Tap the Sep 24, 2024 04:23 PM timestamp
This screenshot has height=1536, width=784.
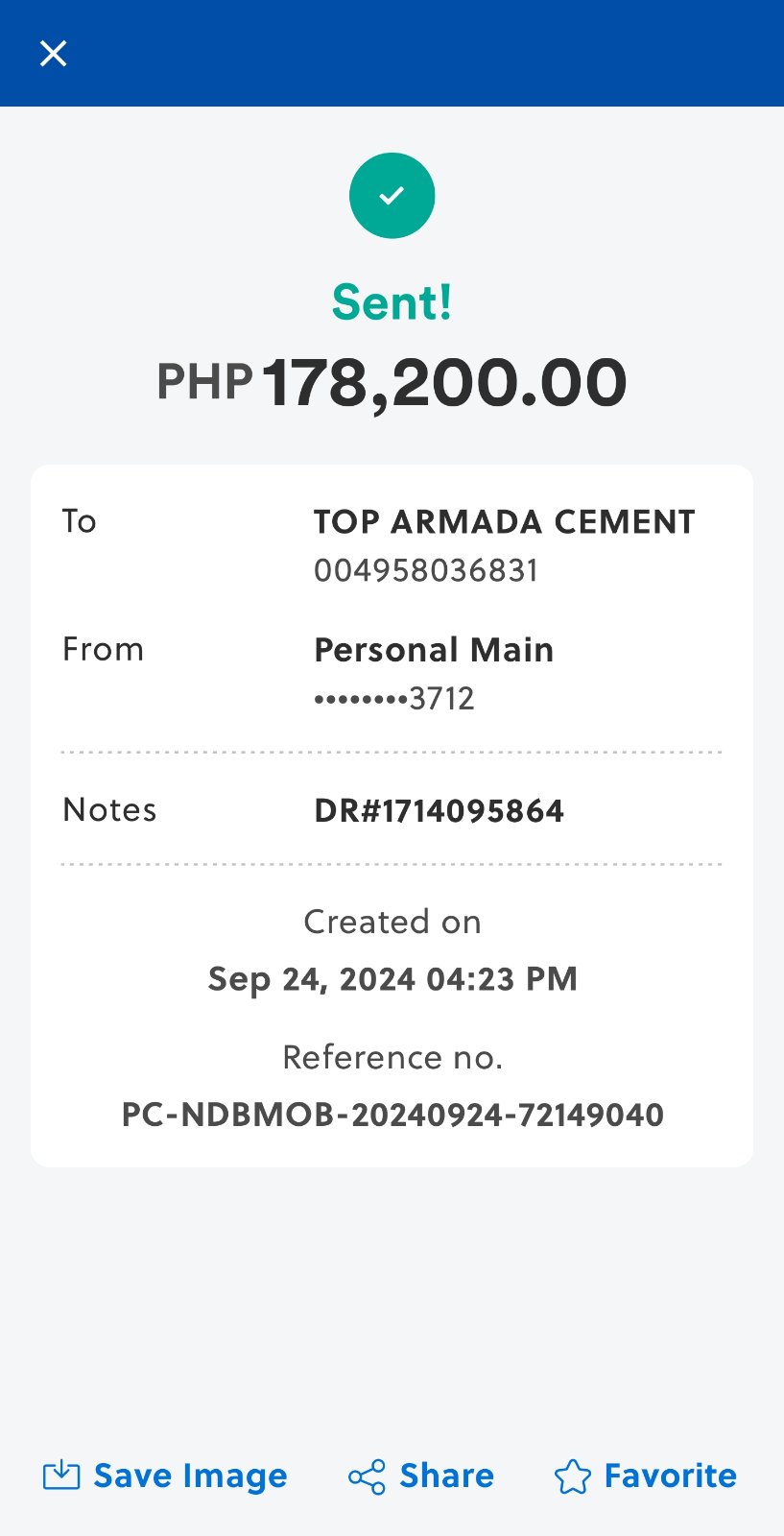point(392,979)
